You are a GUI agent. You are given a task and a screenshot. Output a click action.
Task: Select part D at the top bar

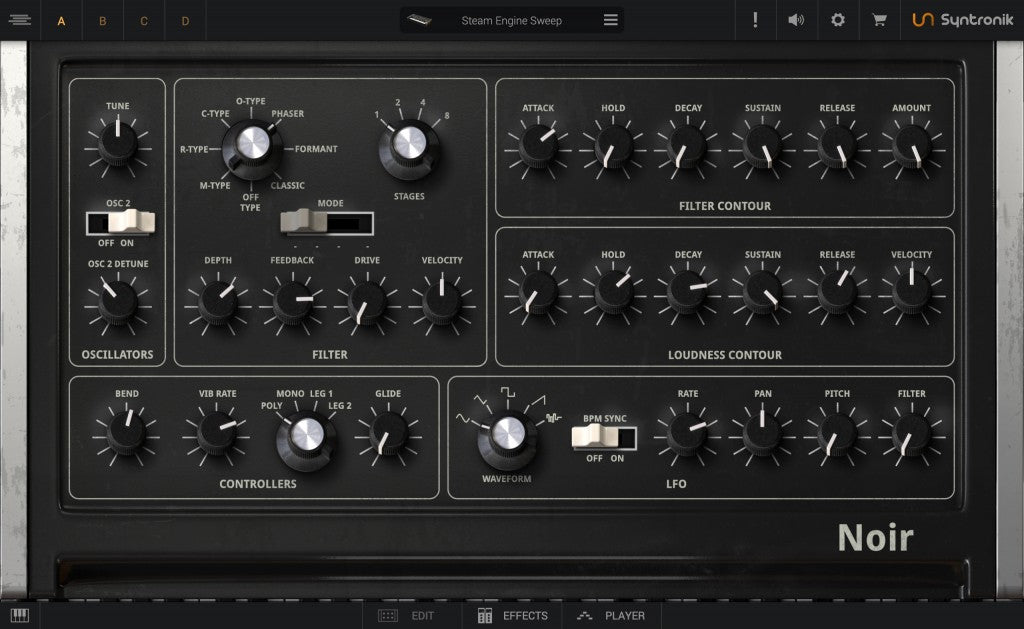coord(185,19)
